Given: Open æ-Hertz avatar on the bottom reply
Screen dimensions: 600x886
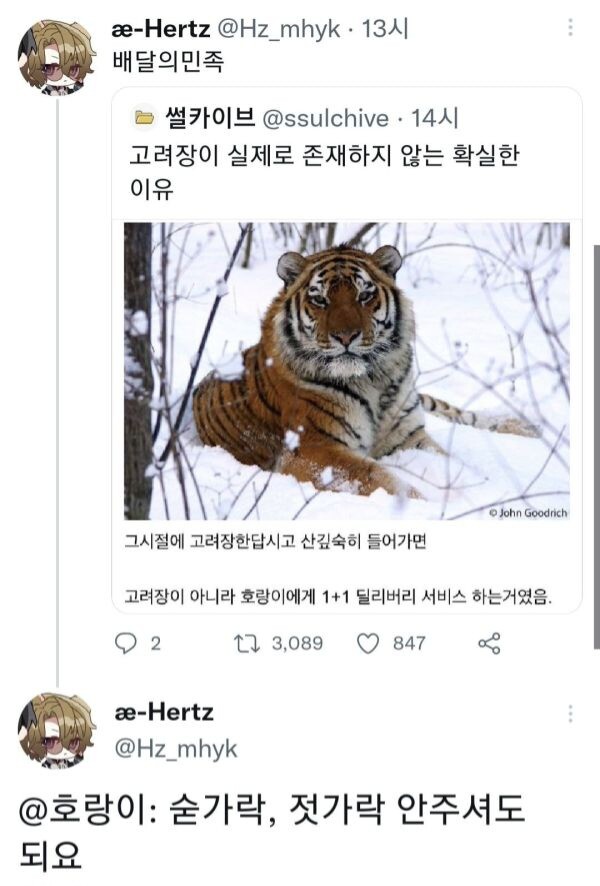Looking at the screenshot, I should pos(56,729).
